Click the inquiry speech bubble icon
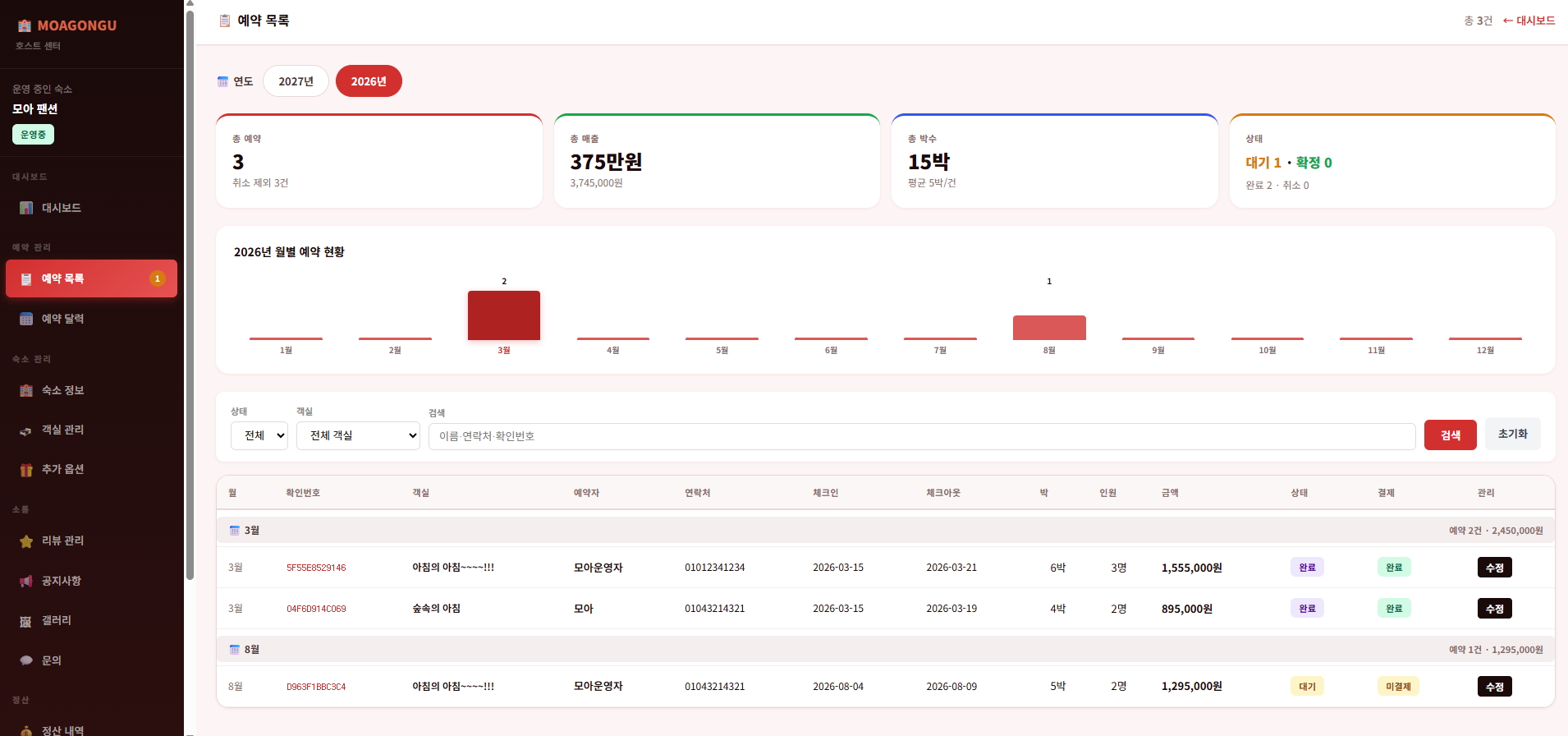 coord(26,660)
